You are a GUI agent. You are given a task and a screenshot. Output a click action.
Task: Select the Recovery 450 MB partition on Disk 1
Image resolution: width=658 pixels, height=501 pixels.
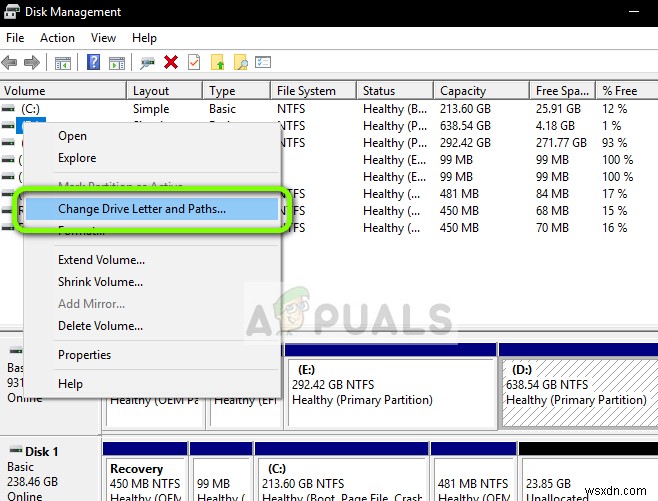[x=145, y=472]
